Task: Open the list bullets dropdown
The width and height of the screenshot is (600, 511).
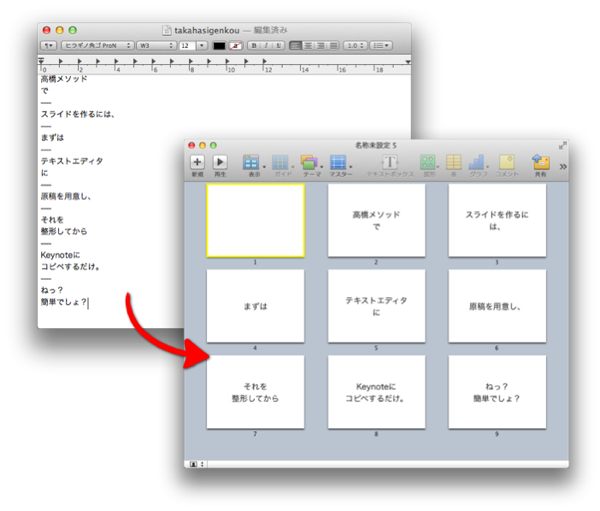Action: click(381, 46)
